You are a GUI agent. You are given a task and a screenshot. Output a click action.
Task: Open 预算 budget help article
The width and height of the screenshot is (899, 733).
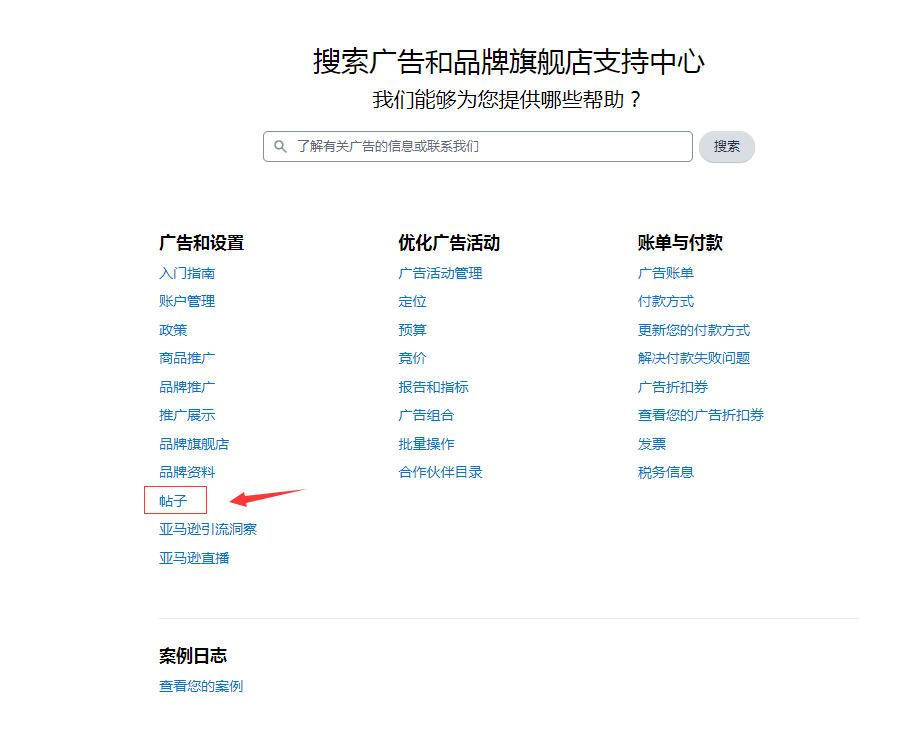(412, 329)
